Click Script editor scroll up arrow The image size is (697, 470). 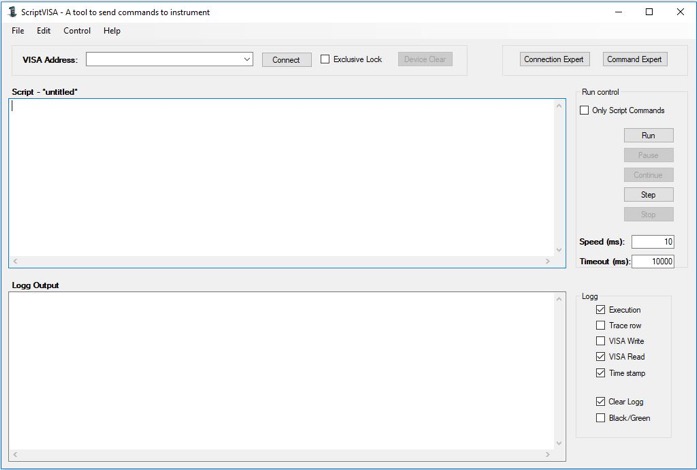559,105
